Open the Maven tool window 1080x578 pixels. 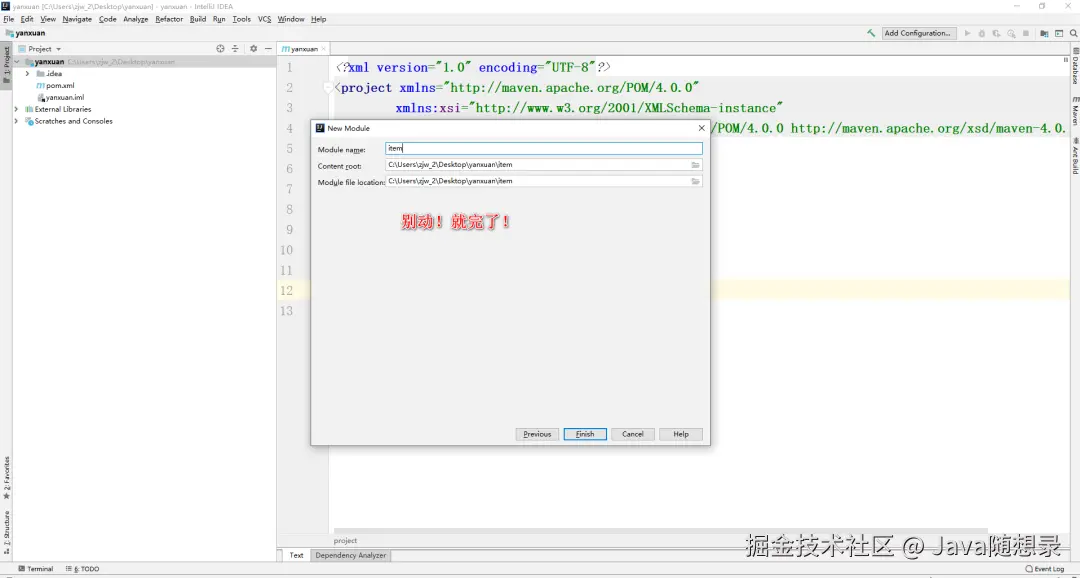[x=1074, y=110]
